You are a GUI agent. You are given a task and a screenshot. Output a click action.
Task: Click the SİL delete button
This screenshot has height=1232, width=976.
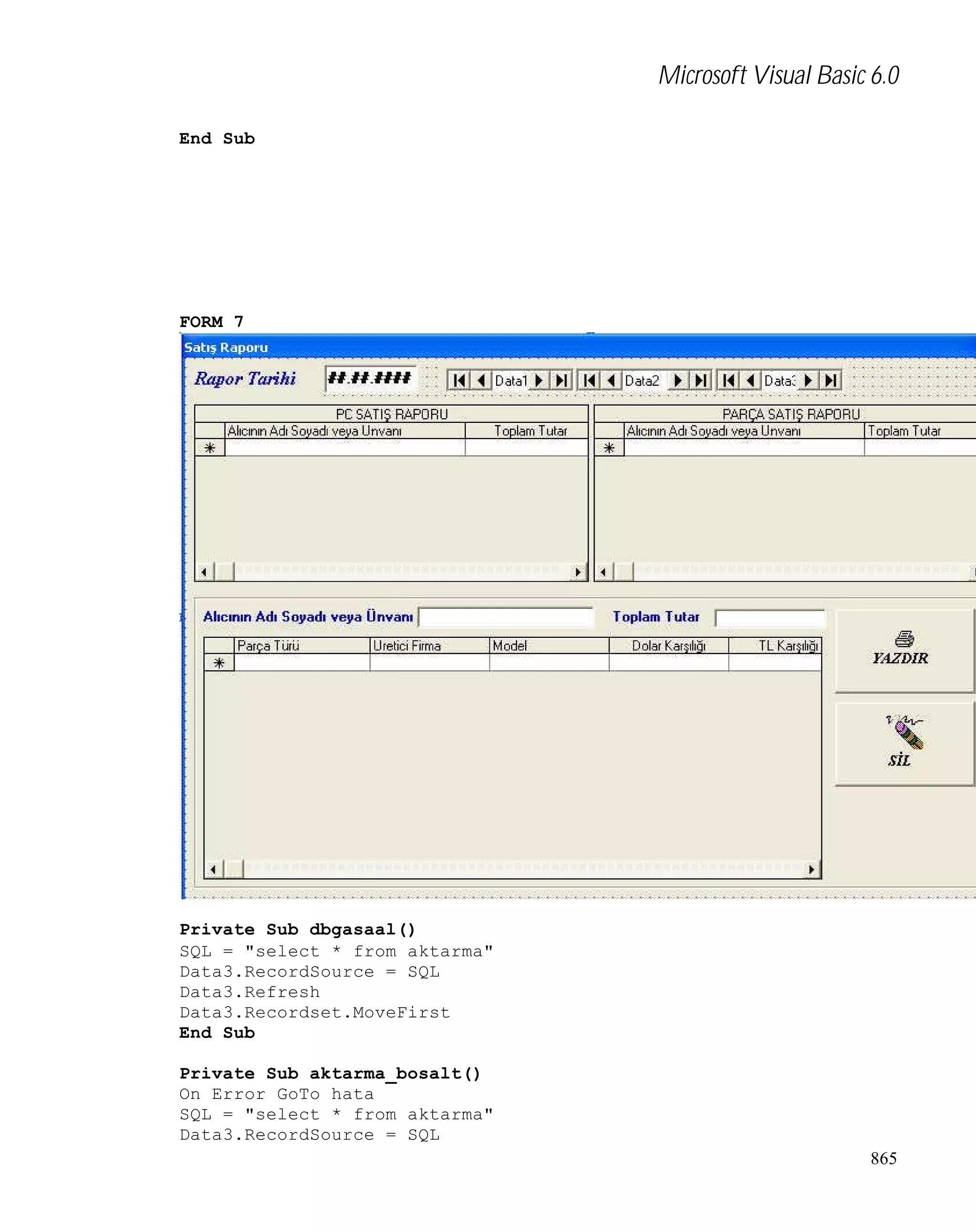pyautogui.click(x=905, y=744)
